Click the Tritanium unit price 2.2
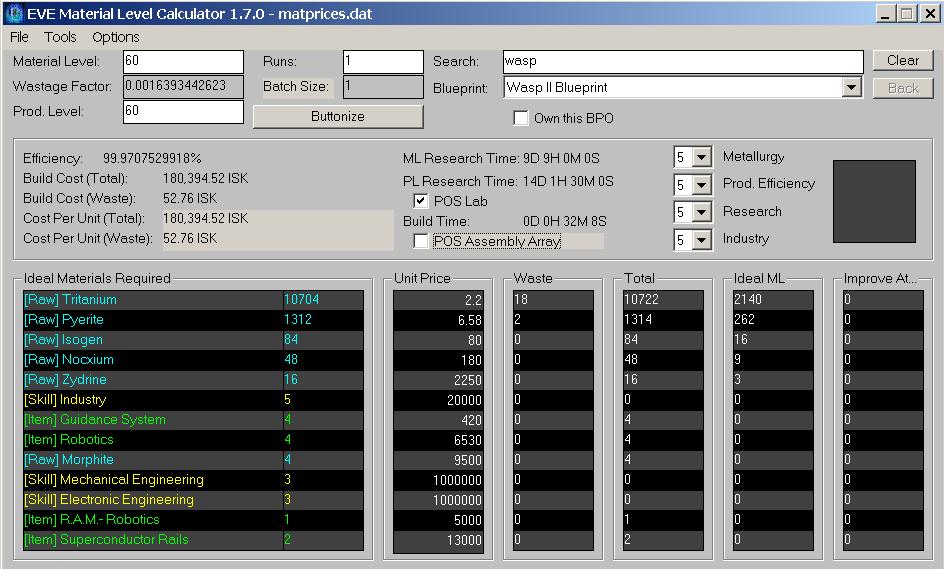The width and height of the screenshot is (944, 570). pos(473,300)
